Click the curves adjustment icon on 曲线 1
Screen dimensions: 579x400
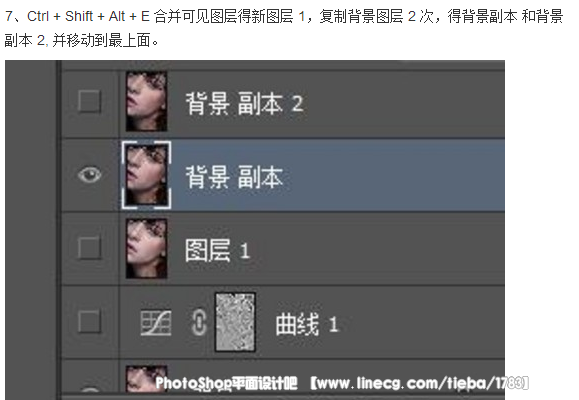pos(156,322)
